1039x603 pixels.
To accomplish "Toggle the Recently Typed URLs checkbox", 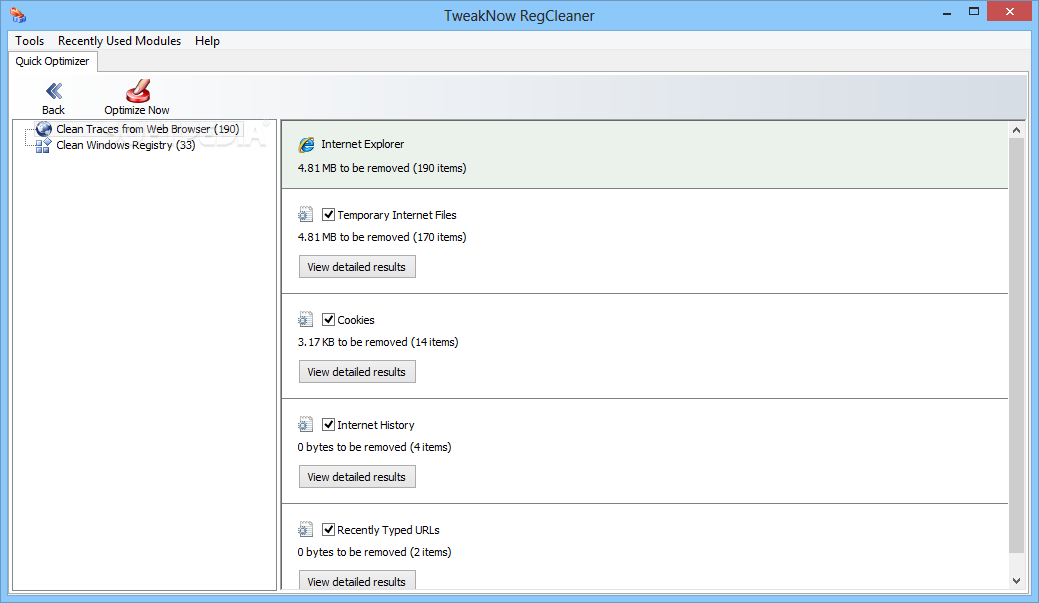I will pos(328,529).
